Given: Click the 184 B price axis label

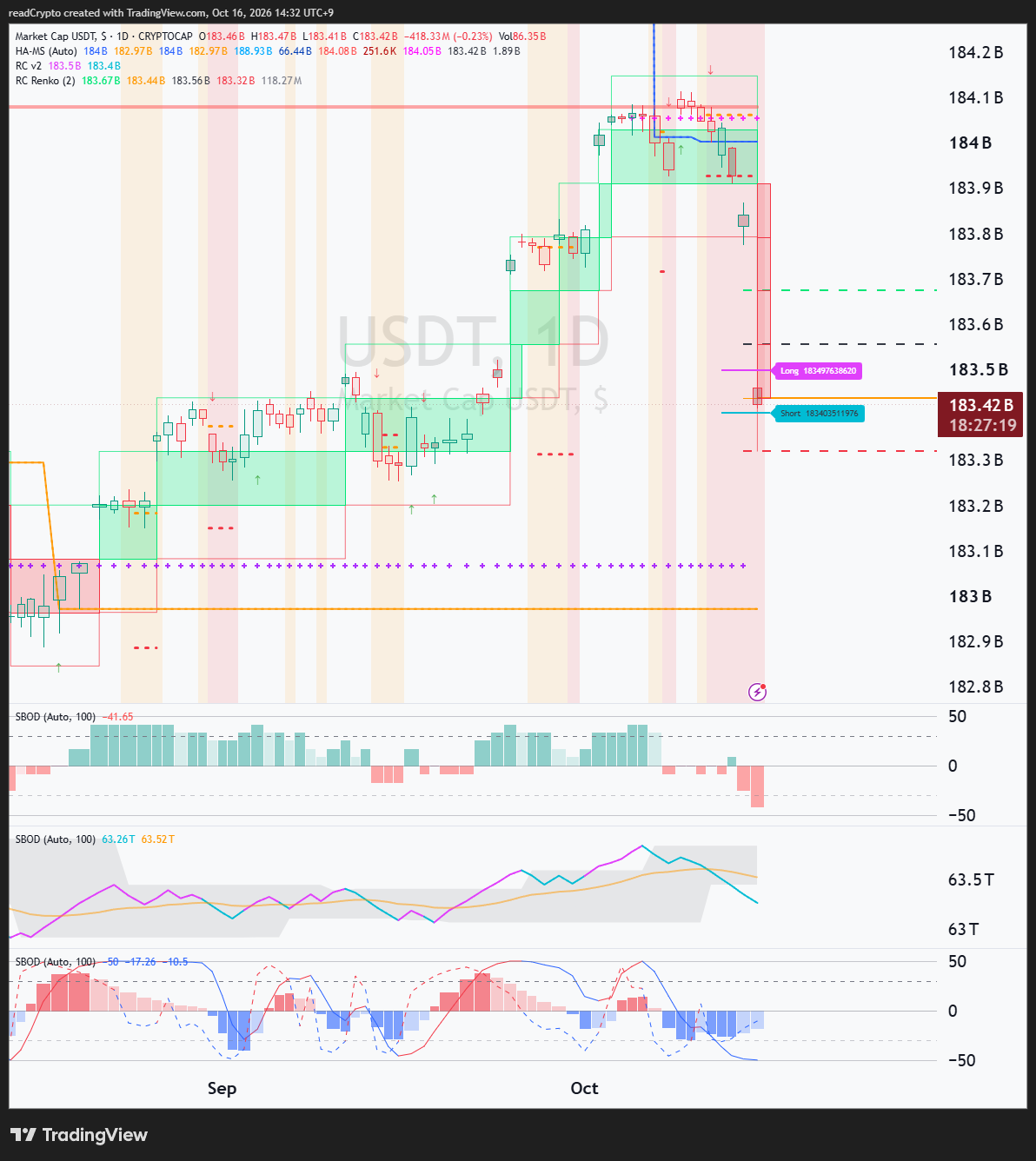Looking at the screenshot, I should tap(970, 143).
